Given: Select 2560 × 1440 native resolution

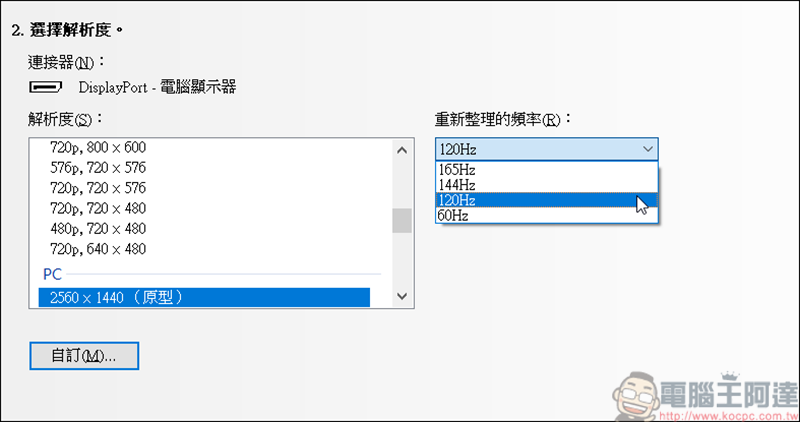Looking at the screenshot, I should tap(204, 297).
